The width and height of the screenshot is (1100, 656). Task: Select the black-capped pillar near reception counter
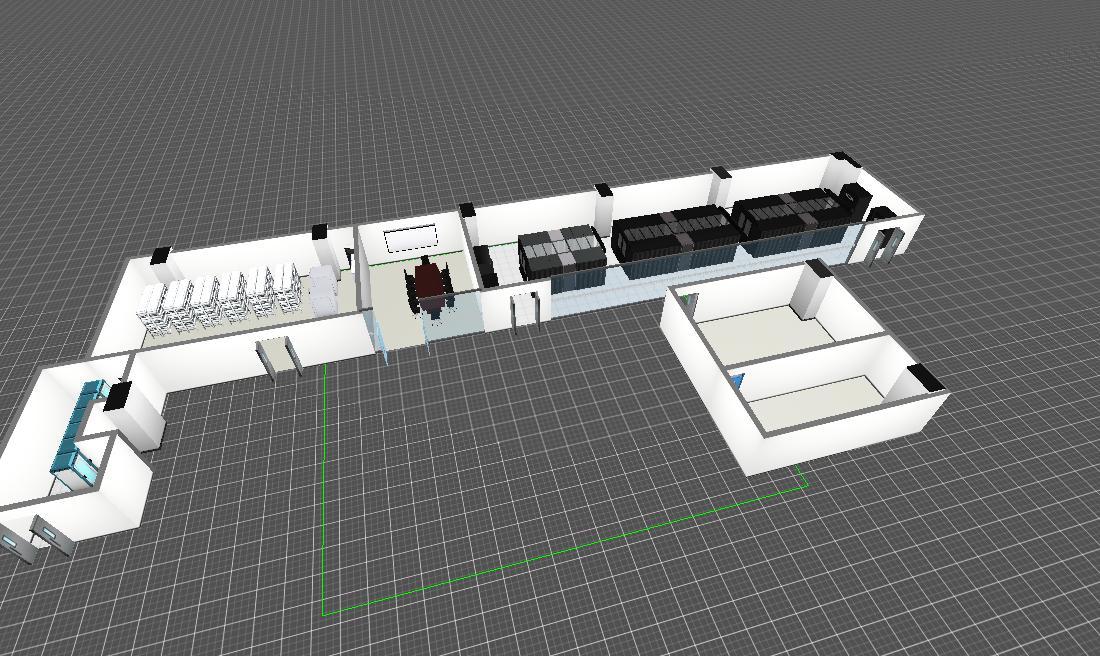pos(118,396)
